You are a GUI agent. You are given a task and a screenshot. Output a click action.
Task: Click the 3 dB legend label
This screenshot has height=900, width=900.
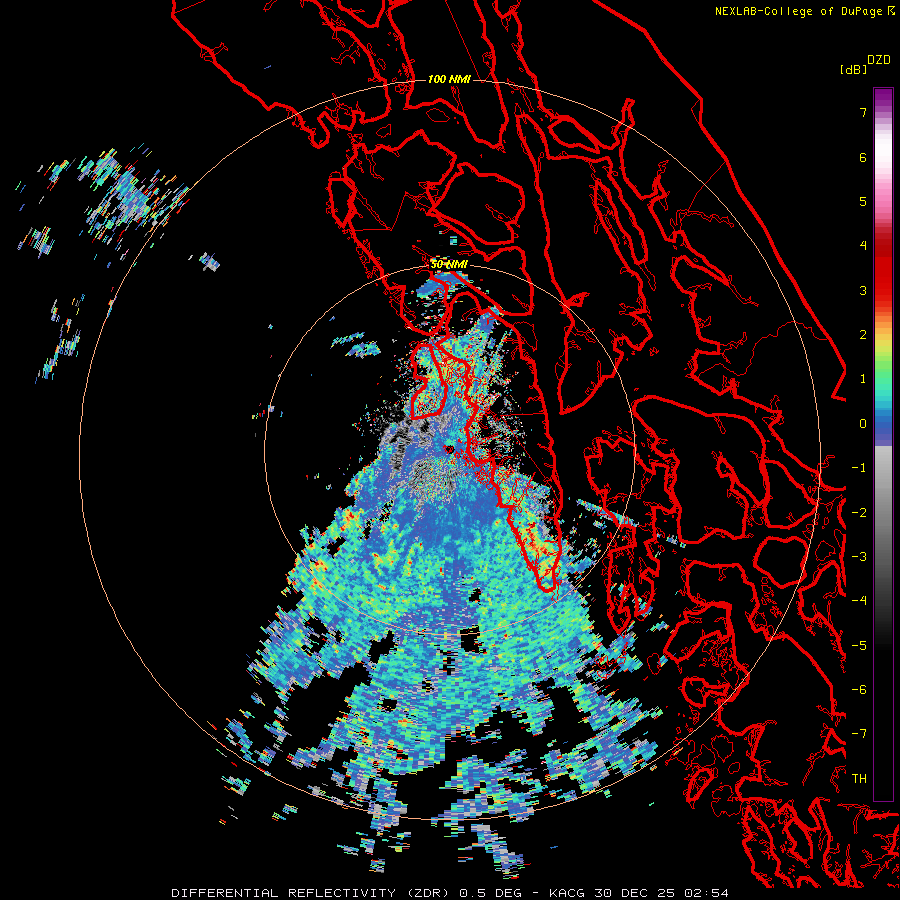(x=863, y=290)
